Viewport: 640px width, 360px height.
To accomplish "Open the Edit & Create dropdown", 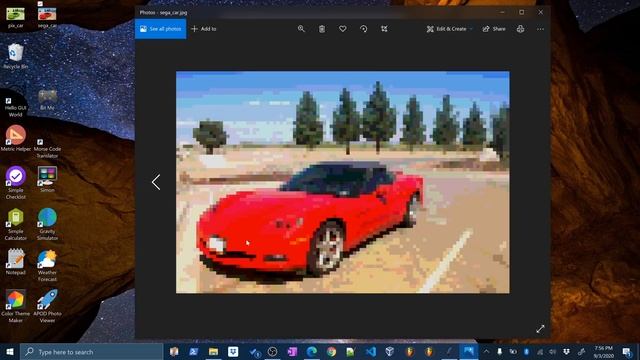I will click(x=449, y=29).
